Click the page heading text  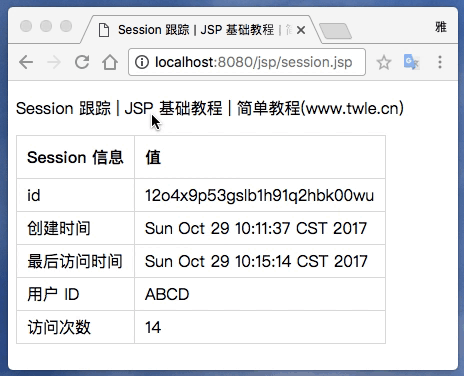pos(210,108)
